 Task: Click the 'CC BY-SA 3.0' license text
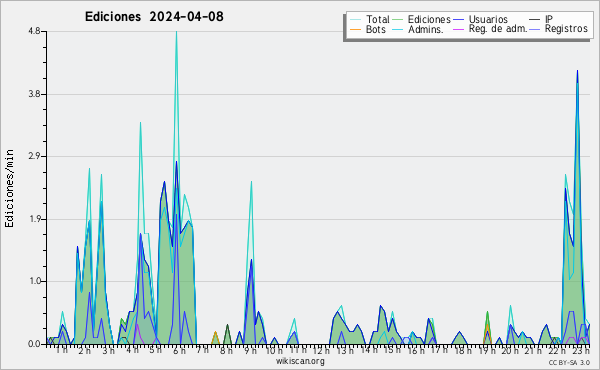coord(569,363)
